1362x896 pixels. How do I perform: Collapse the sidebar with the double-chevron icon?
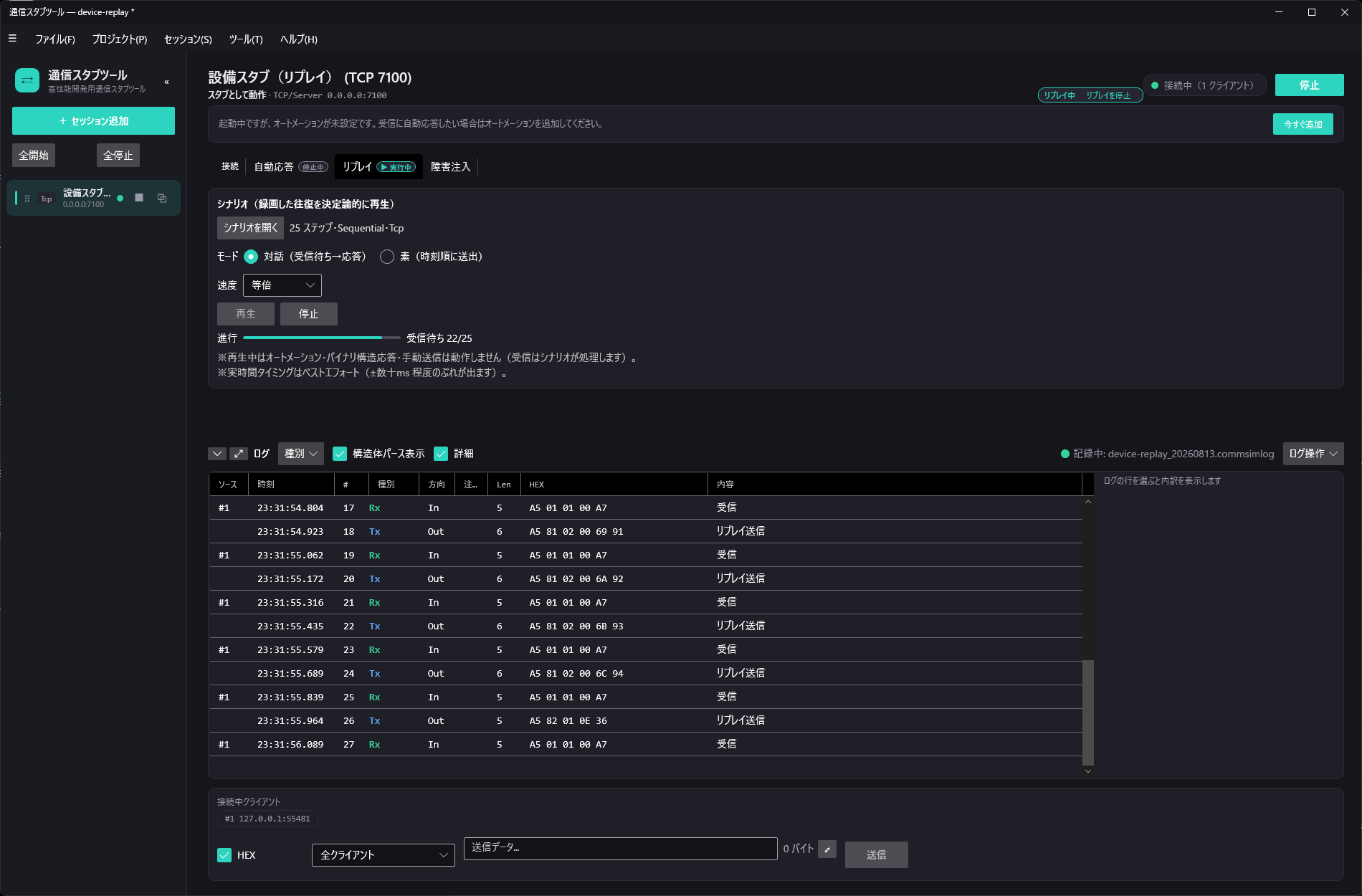tap(167, 82)
